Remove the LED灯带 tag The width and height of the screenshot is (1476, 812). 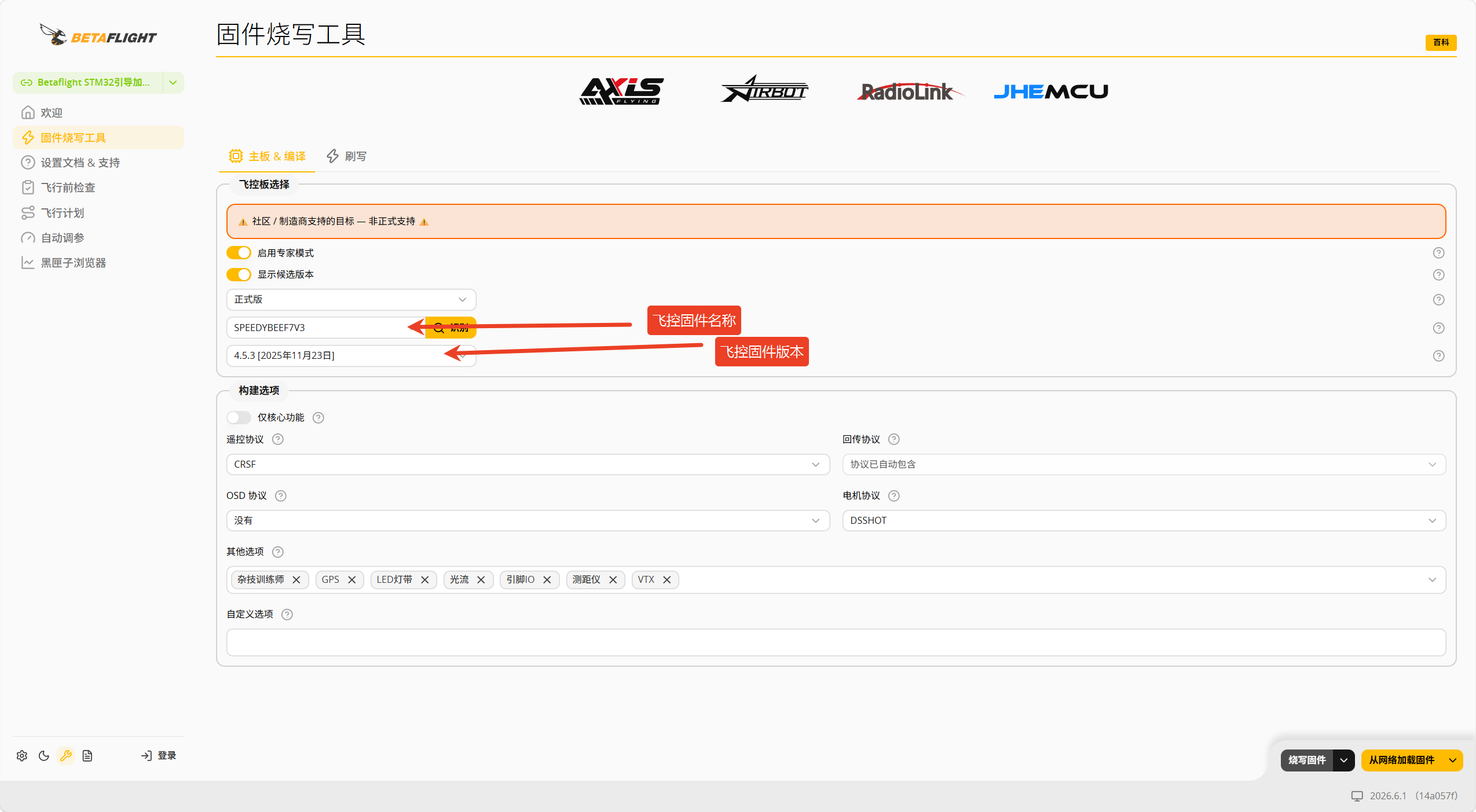tap(424, 580)
